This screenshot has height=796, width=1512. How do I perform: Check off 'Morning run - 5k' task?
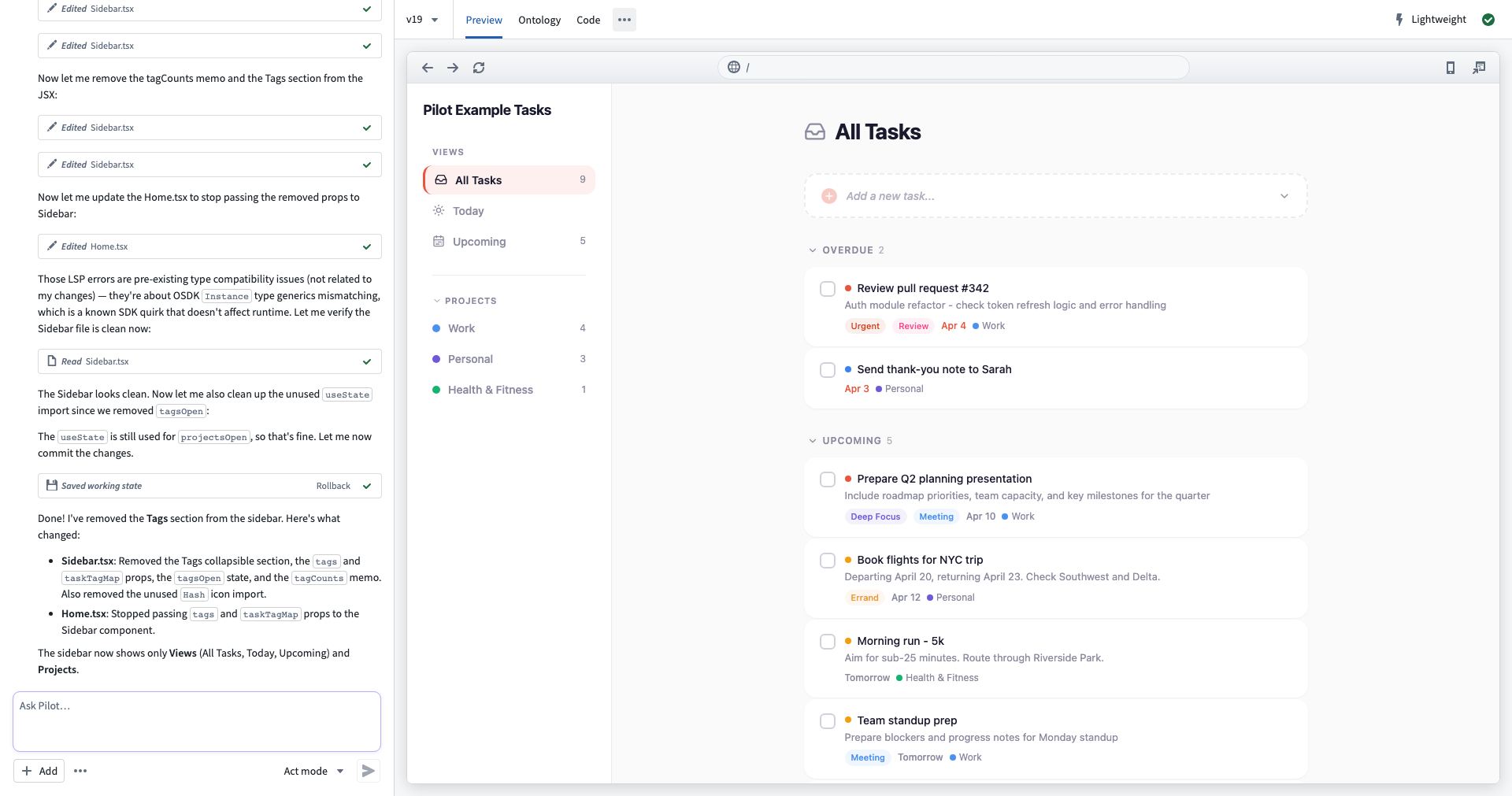(827, 641)
